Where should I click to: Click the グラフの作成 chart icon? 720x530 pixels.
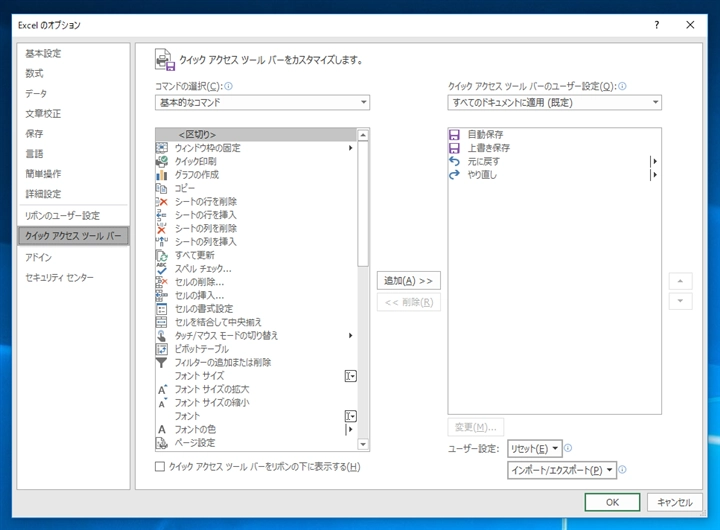pyautogui.click(x=162, y=175)
